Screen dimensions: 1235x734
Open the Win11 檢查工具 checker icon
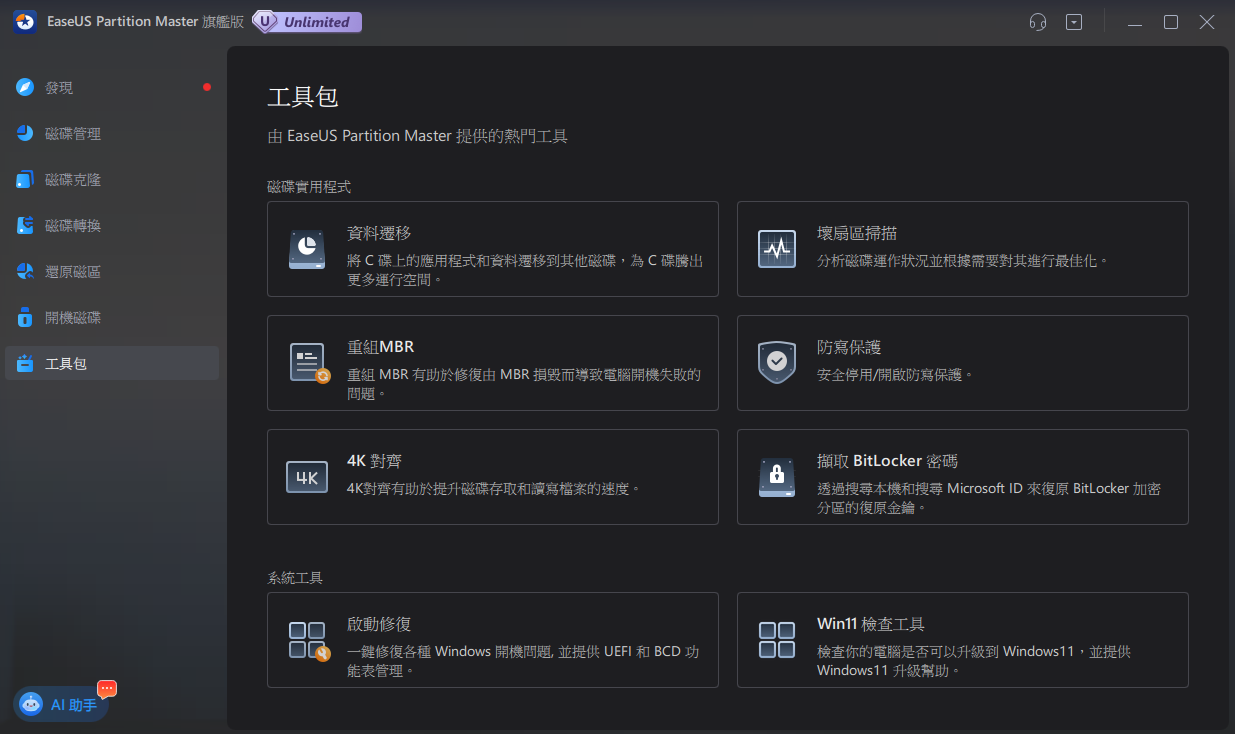pos(777,640)
